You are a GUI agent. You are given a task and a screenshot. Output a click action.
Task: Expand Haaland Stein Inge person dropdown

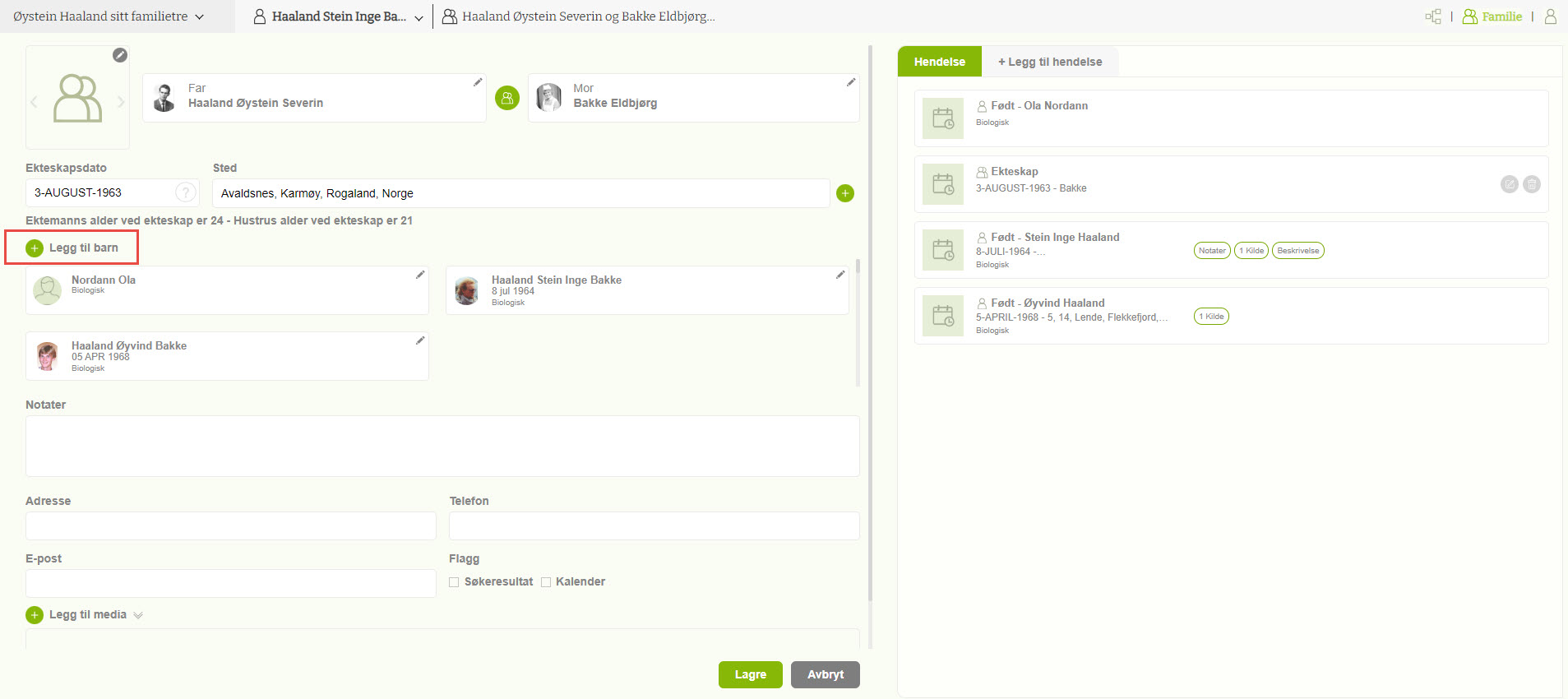click(x=419, y=17)
